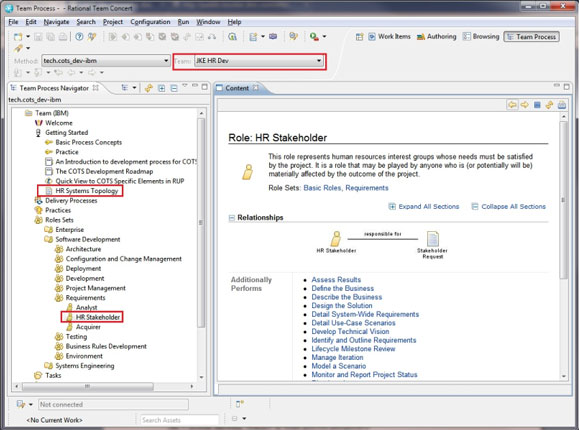The height and width of the screenshot is (430, 580).
Task: Click the search magnifier toolbar icon
Action: point(232,37)
